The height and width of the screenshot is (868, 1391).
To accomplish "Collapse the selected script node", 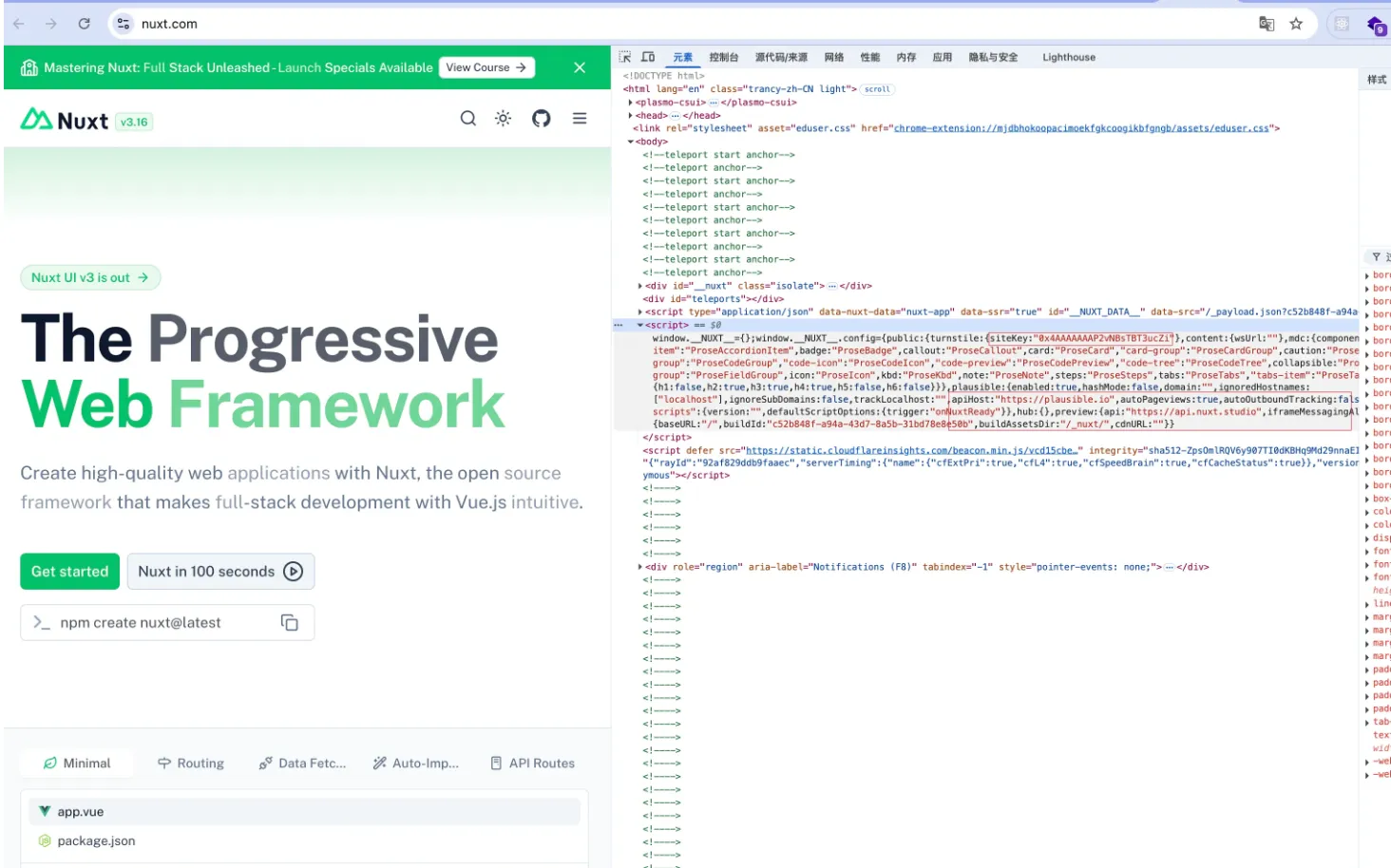I will [639, 325].
